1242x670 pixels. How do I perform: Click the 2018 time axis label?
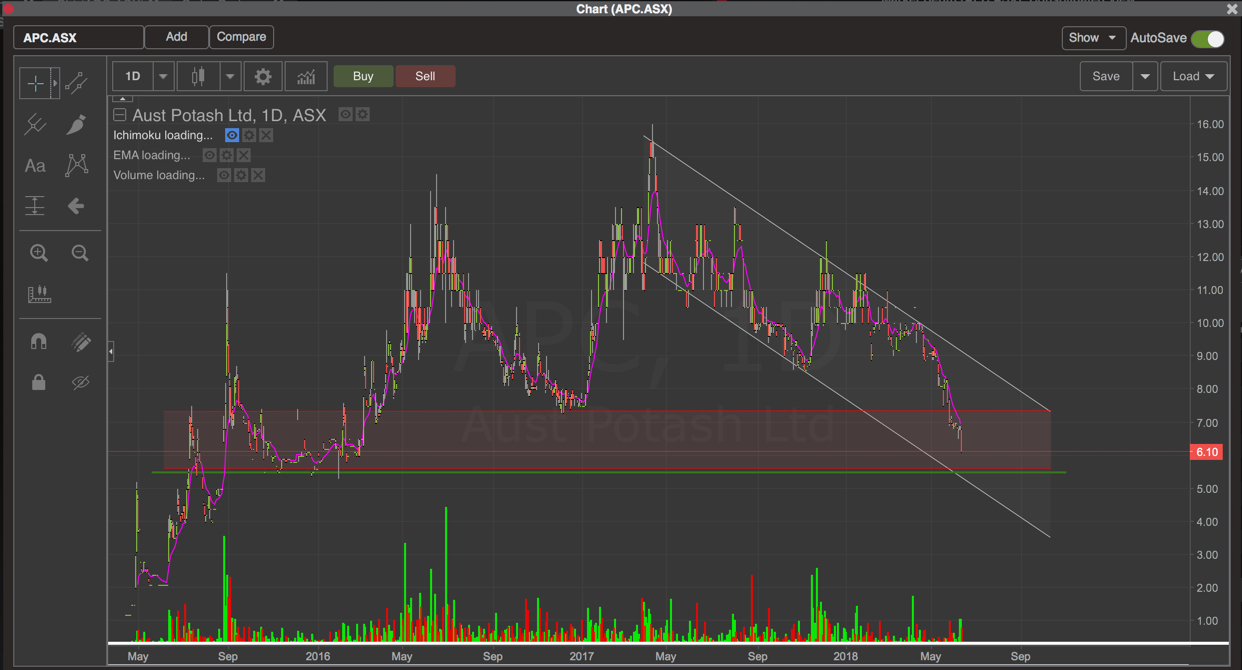846,656
